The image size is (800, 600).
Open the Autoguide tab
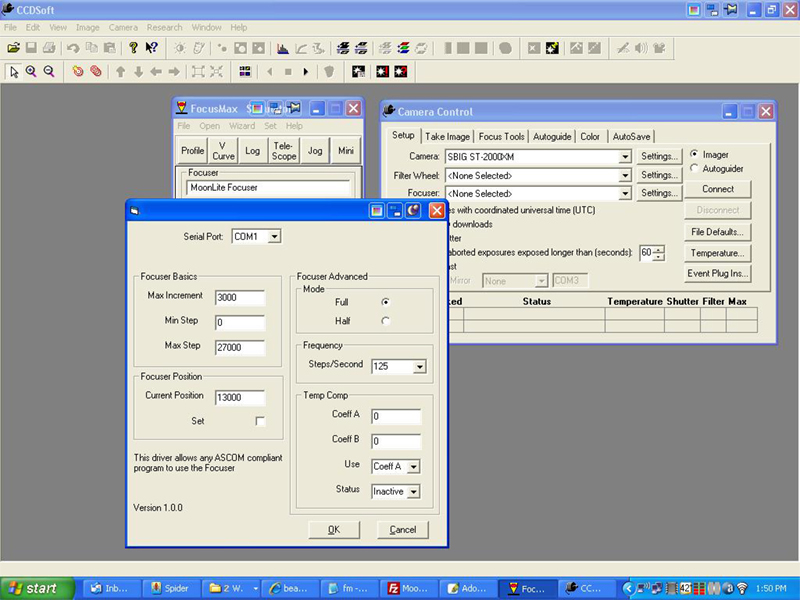click(552, 137)
